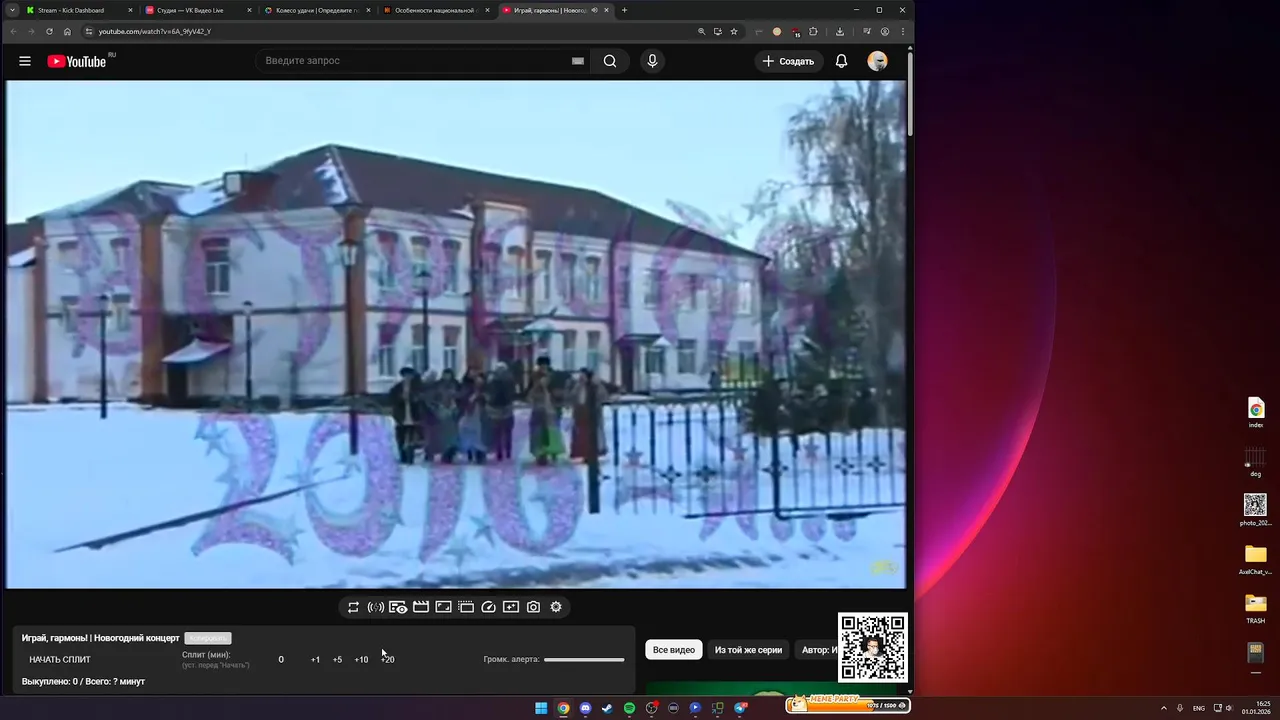Adjust the 'Громк. алерта' volume slider
The image size is (1280, 720).
[x=584, y=660]
